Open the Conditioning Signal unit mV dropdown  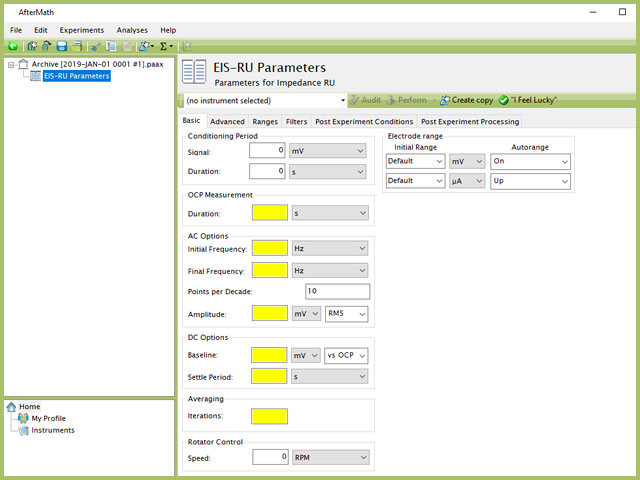[x=327, y=151]
